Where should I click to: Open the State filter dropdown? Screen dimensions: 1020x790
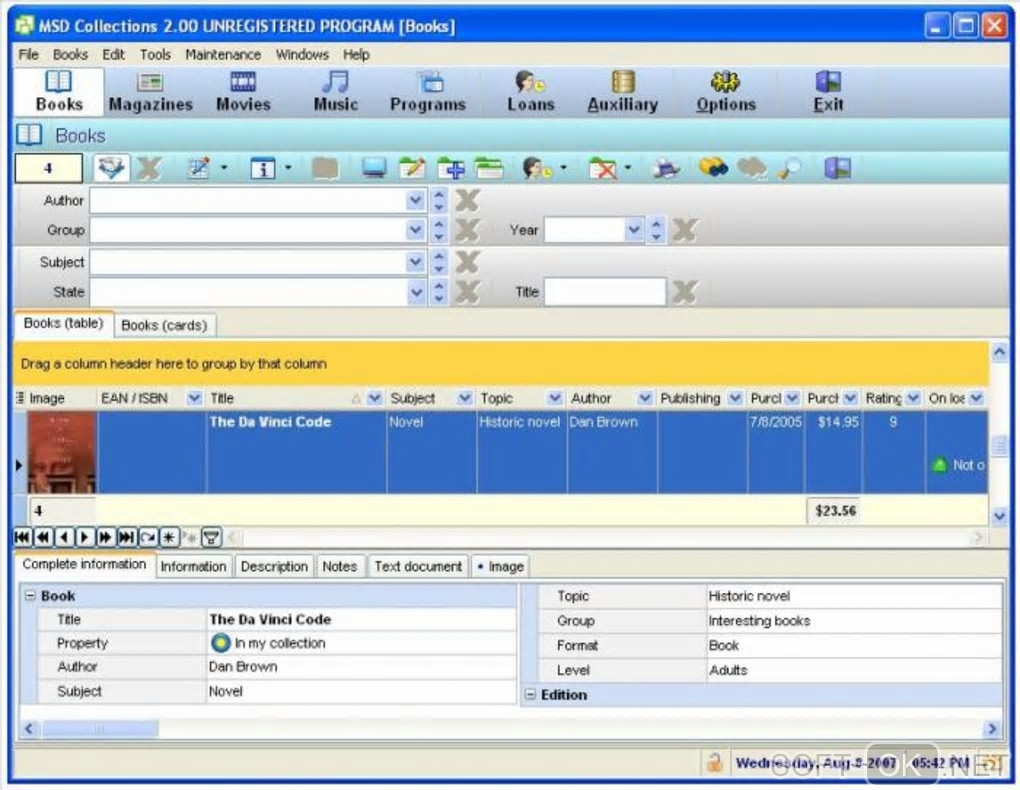point(415,292)
